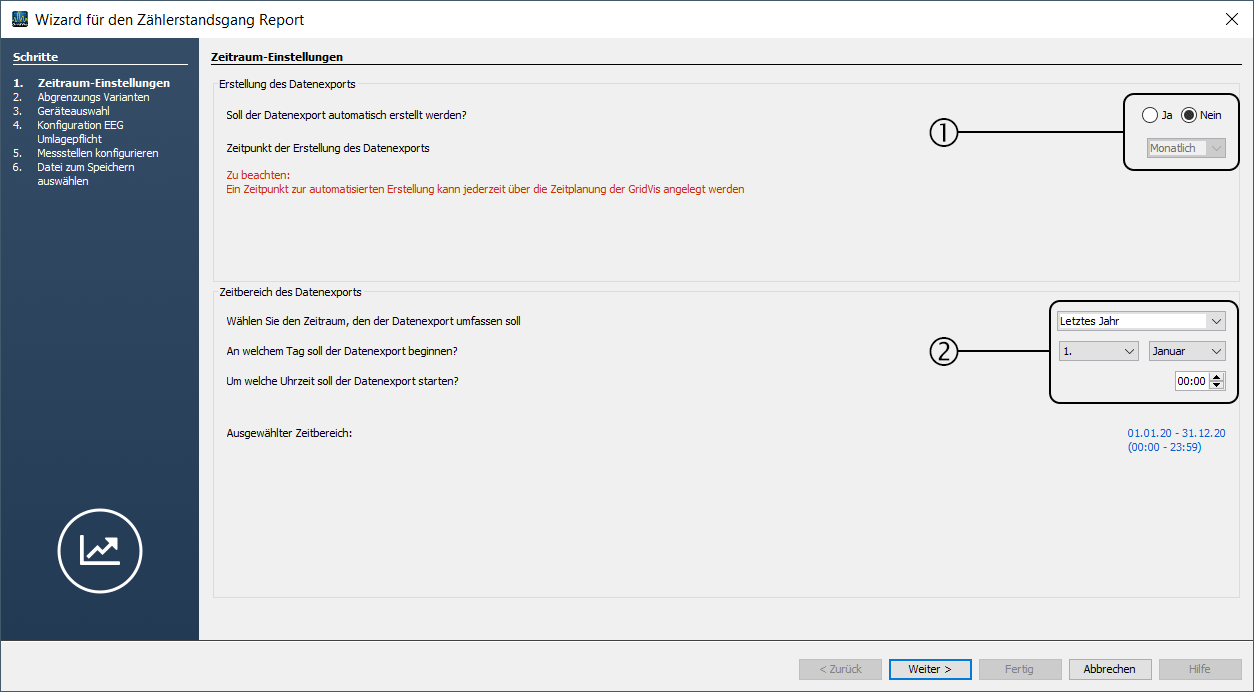
Task: Increase the start time with the up arrow
Action: tap(1217, 376)
